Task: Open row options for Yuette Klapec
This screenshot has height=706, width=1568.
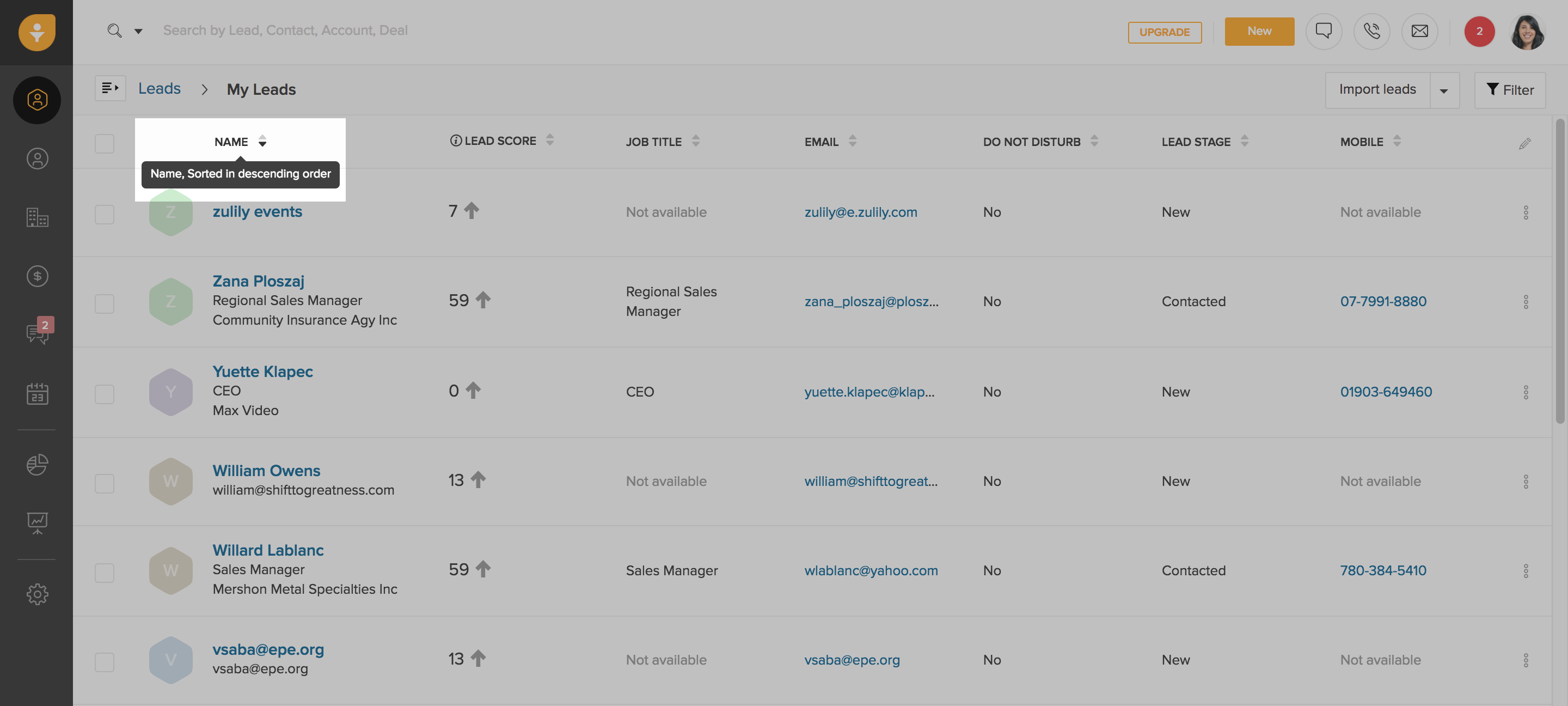Action: (x=1526, y=392)
